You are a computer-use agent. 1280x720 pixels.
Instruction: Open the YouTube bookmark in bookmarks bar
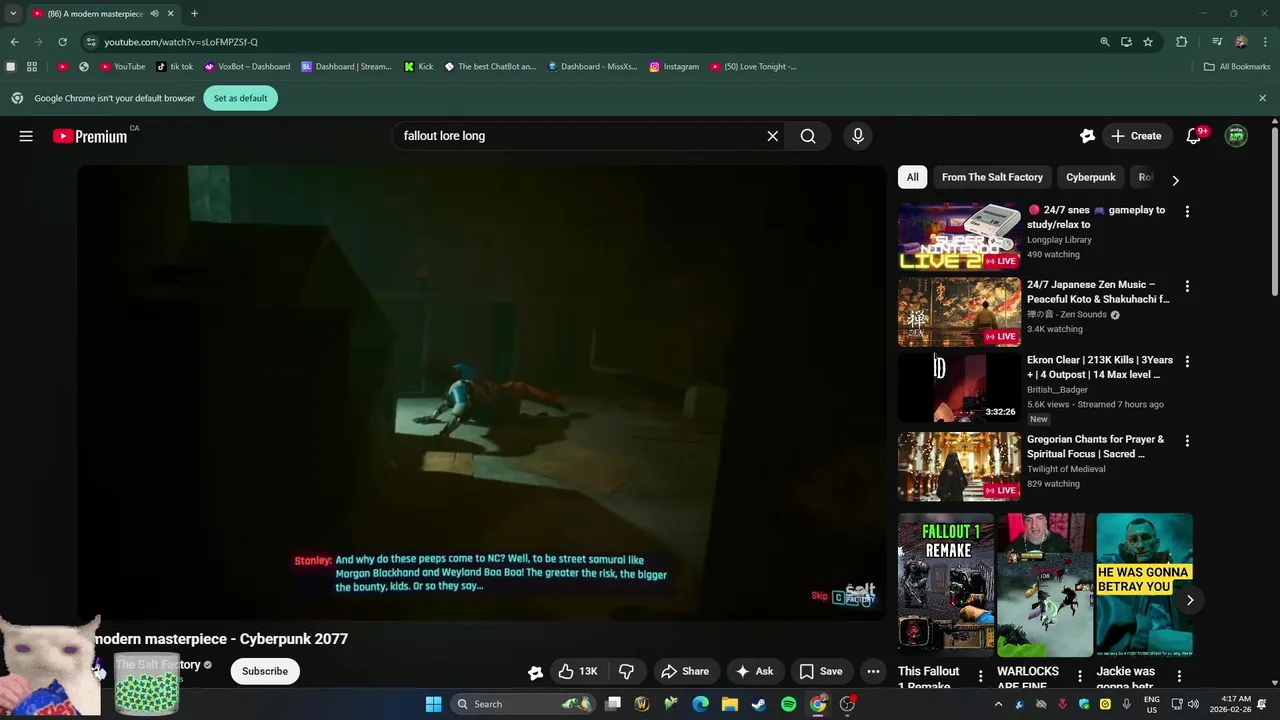(123, 67)
